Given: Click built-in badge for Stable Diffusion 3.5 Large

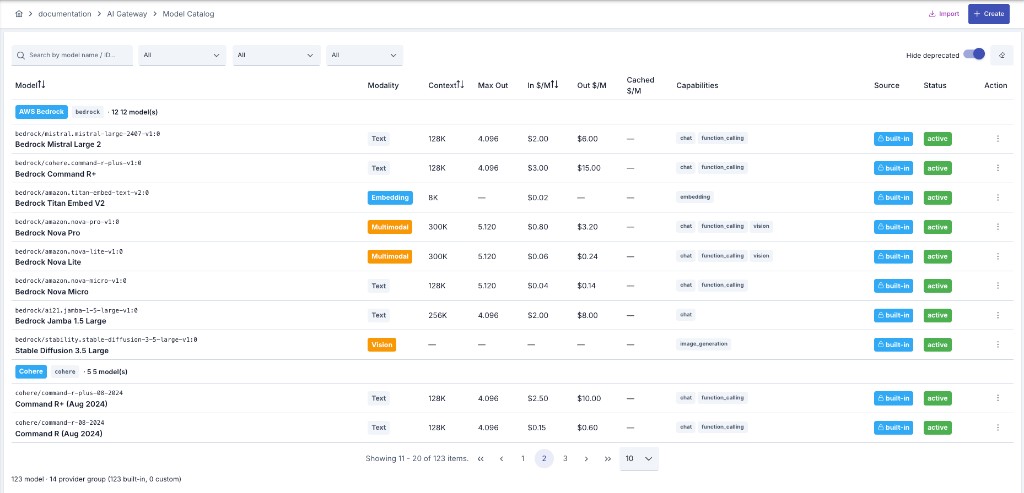Looking at the screenshot, I should (893, 344).
